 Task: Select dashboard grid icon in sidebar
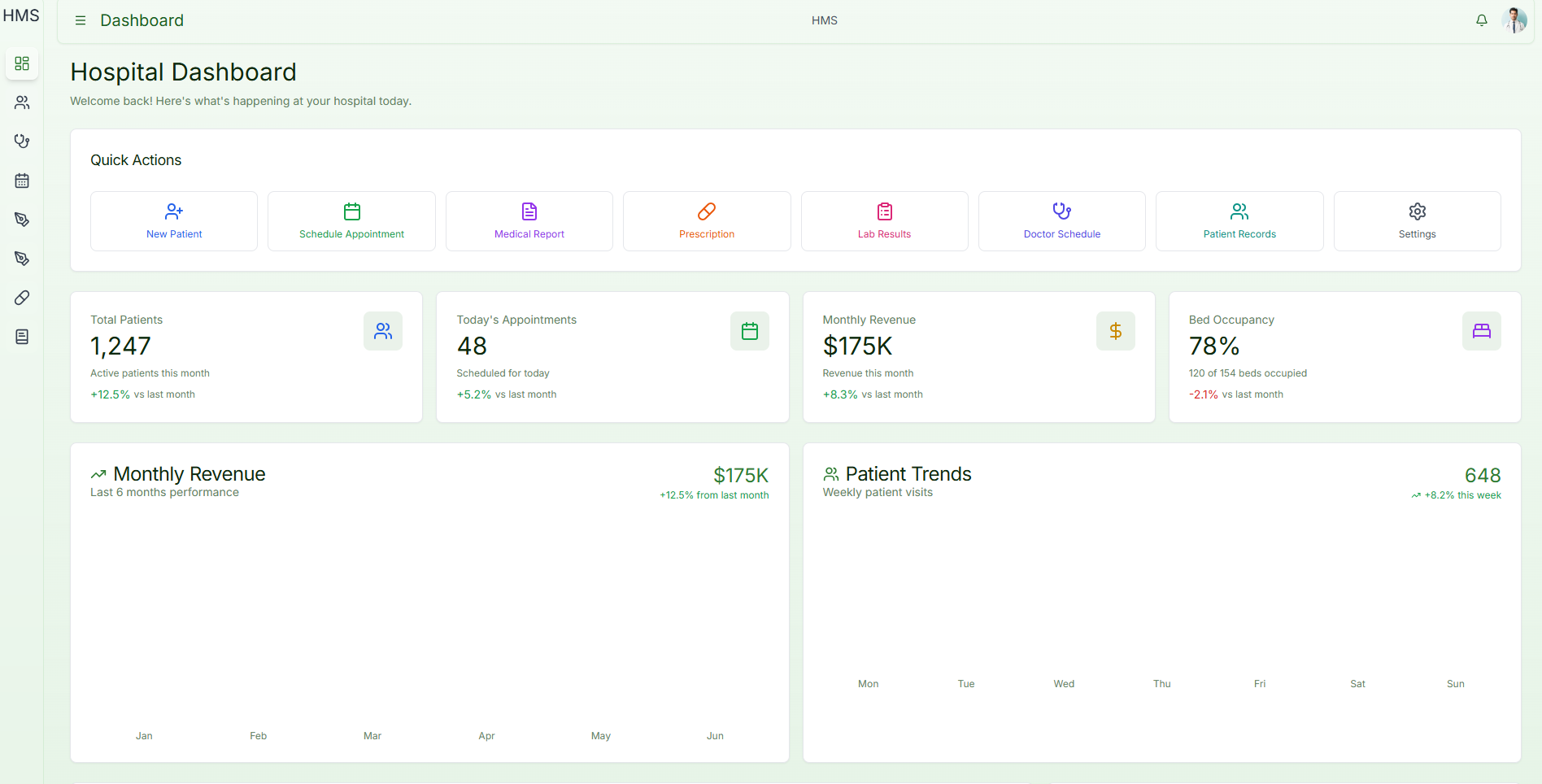[22, 63]
